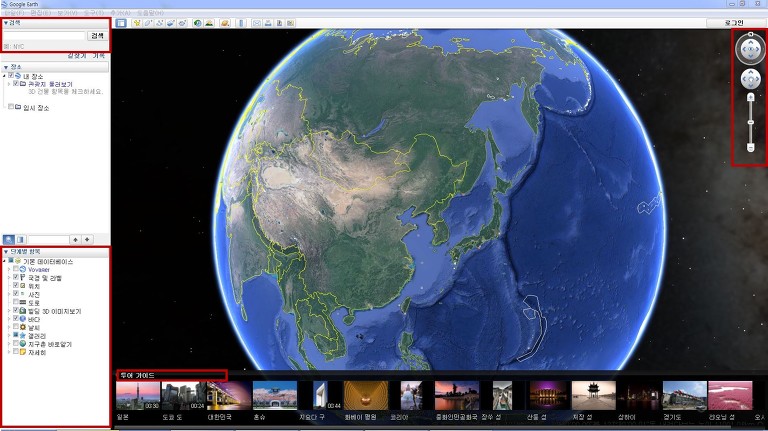Click the 기록 link
768x431 pixels.
click(x=99, y=56)
